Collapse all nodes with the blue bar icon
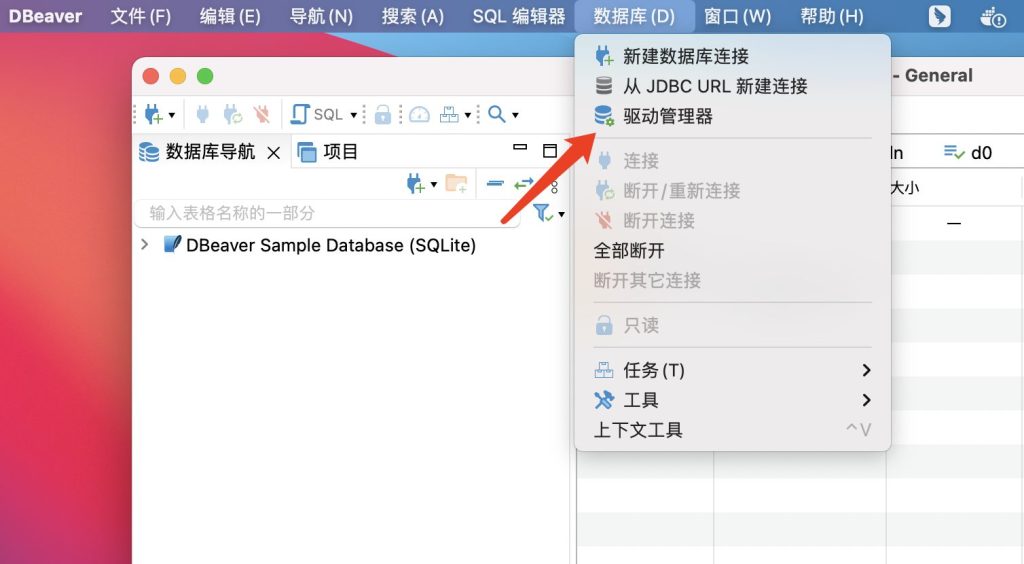Image resolution: width=1024 pixels, height=564 pixels. (495, 183)
